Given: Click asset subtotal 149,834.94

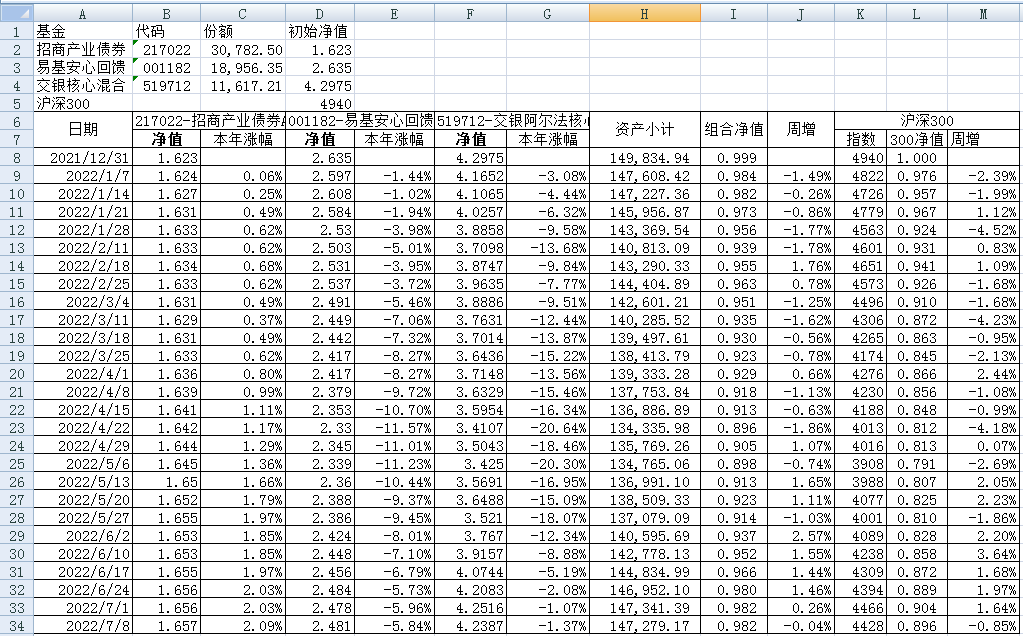Looking at the screenshot, I should coord(645,157).
